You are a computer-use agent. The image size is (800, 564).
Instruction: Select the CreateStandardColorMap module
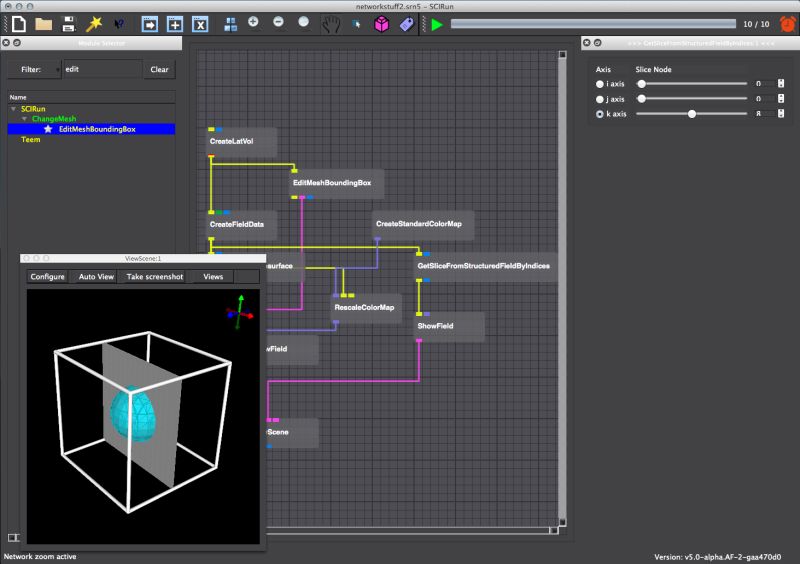[x=423, y=224]
